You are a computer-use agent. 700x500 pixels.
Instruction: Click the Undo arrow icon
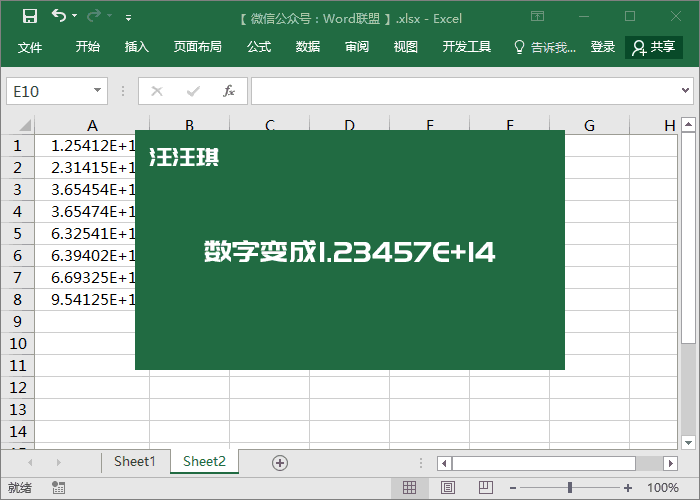(58, 16)
